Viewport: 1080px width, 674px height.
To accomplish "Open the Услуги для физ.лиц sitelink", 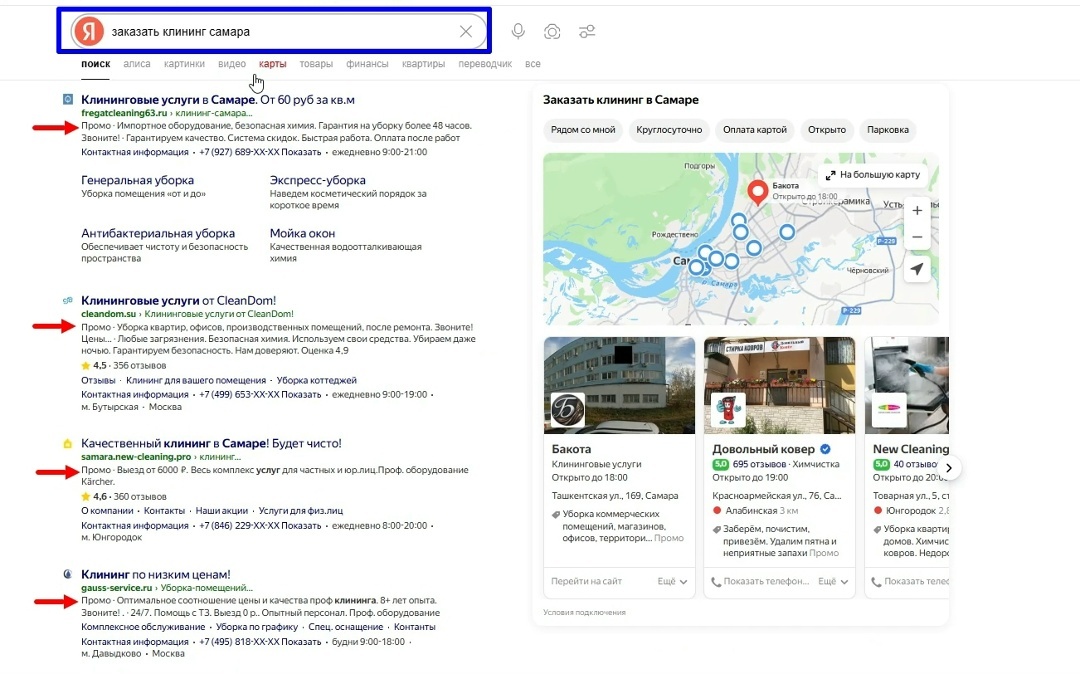I will 300,511.
